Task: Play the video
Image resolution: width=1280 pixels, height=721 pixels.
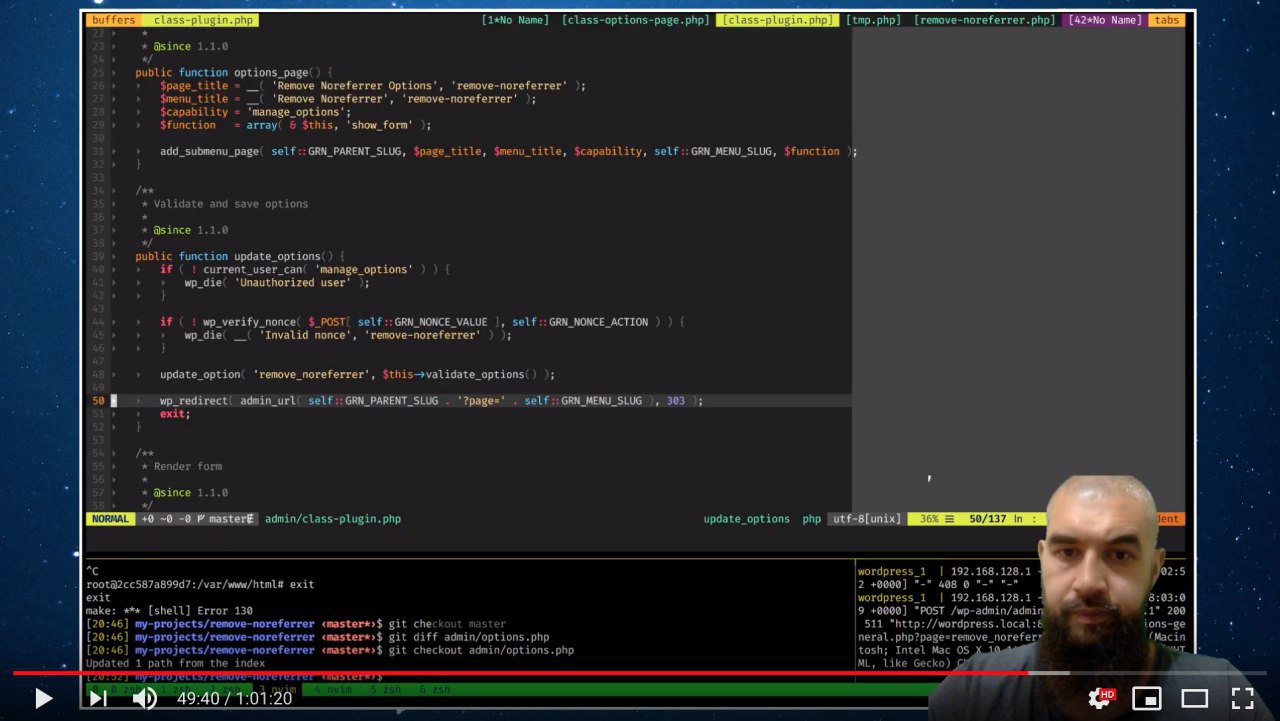Action: point(43,698)
